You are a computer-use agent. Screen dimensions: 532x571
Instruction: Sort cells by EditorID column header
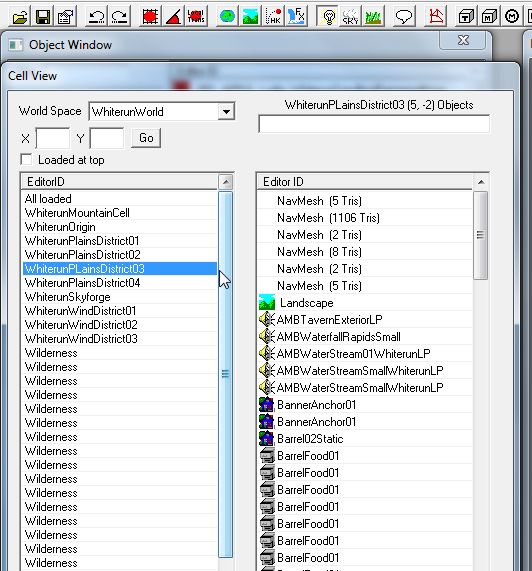click(x=119, y=182)
